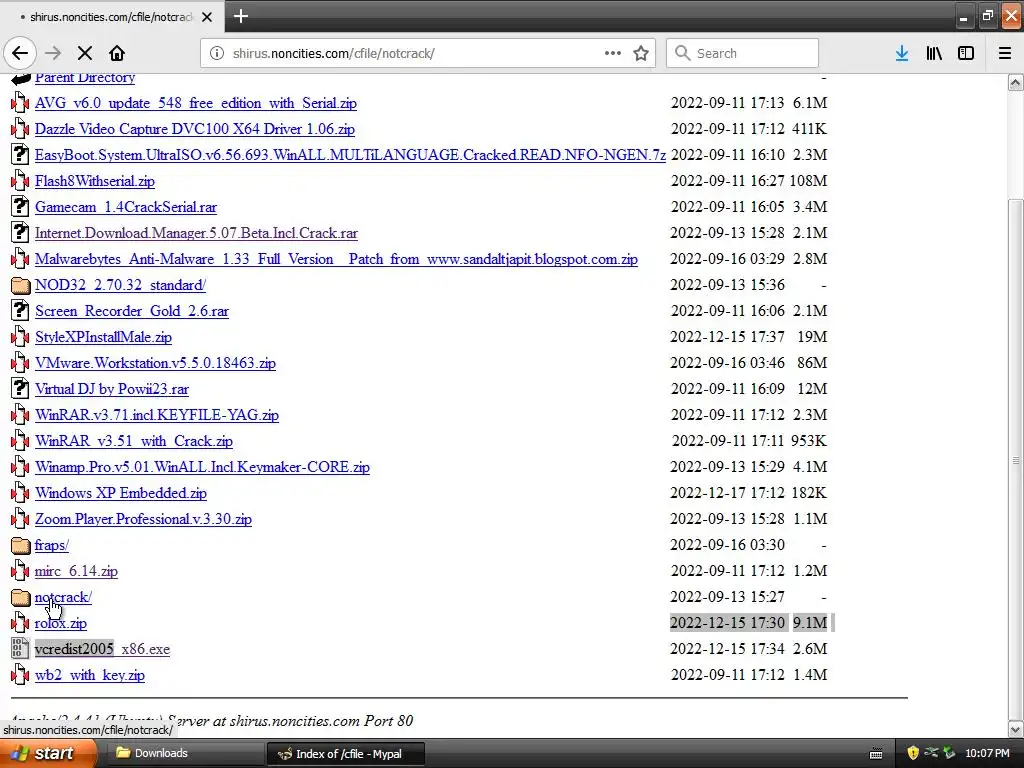Download rolox.zip link
The height and width of the screenshot is (768, 1024).
point(61,623)
